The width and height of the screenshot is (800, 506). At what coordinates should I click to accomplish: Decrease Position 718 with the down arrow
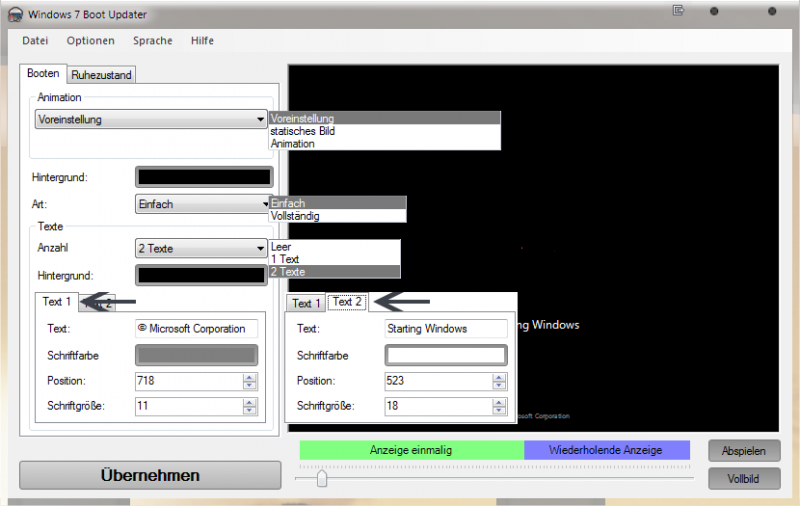(249, 386)
